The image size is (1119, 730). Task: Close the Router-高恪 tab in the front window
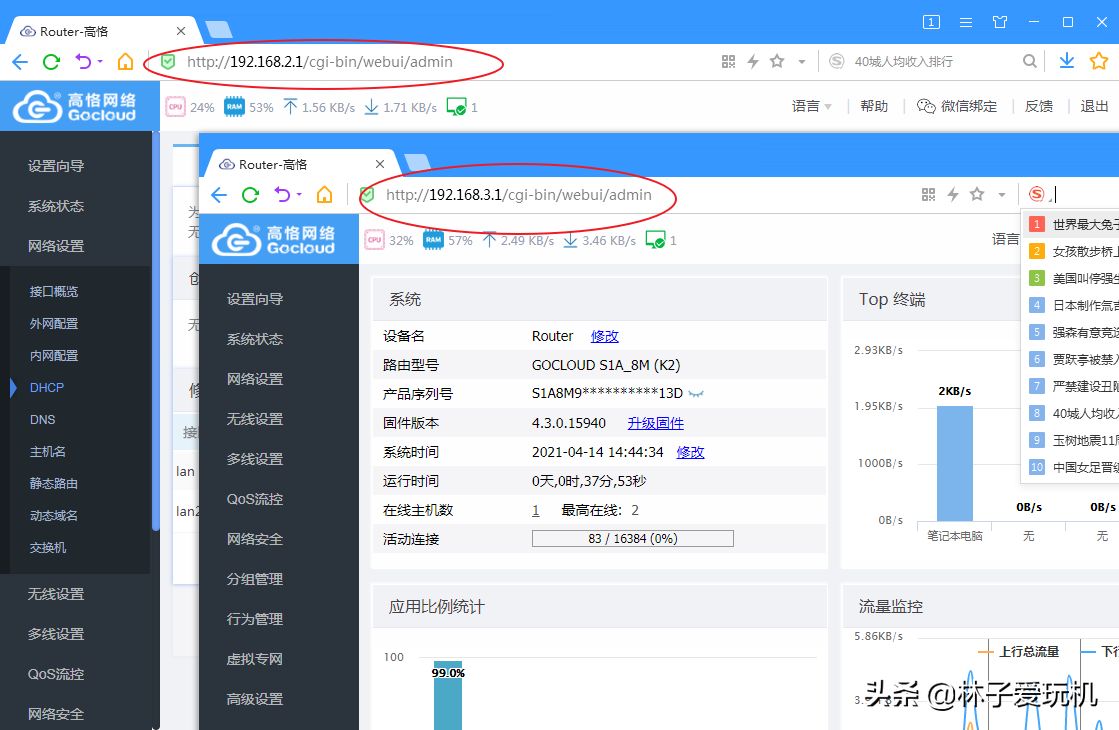380,164
